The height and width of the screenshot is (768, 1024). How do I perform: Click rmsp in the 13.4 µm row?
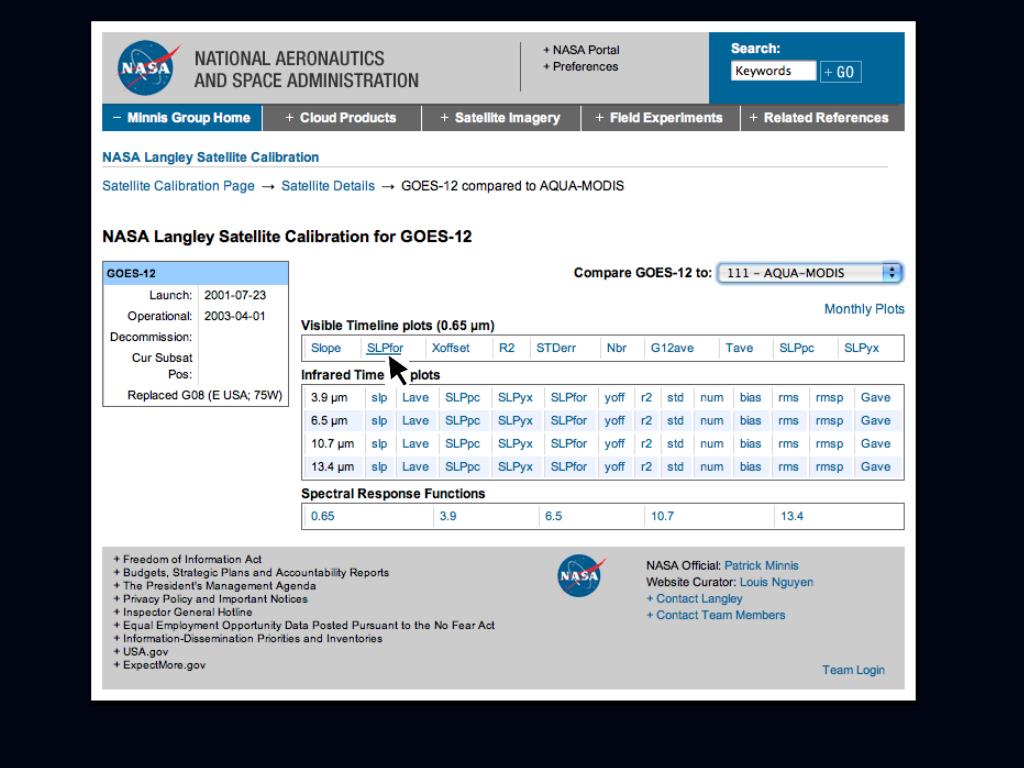coord(829,467)
